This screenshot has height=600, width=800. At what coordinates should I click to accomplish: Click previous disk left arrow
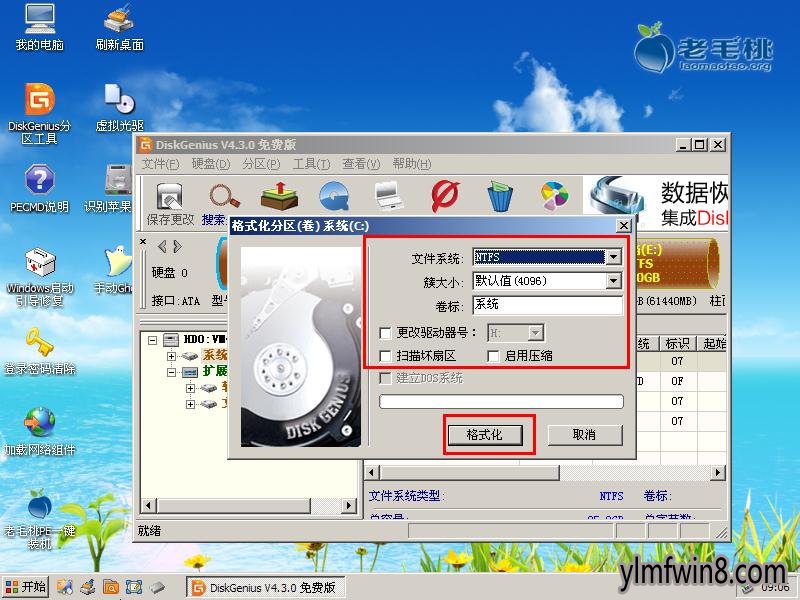click(162, 247)
